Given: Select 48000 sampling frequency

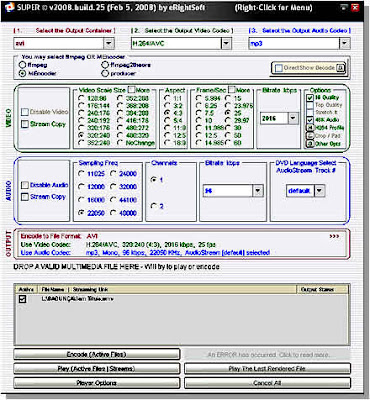Looking at the screenshot, I should 113,213.
